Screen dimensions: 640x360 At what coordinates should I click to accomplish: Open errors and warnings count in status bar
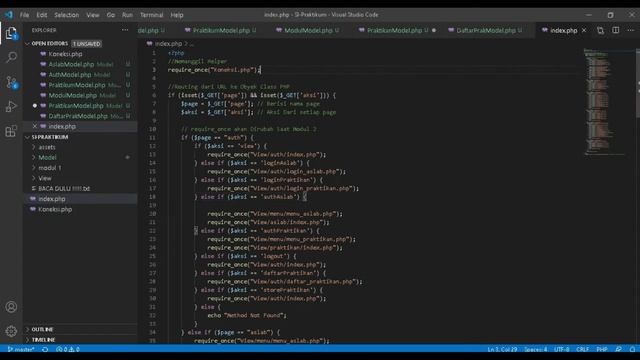click(68, 349)
